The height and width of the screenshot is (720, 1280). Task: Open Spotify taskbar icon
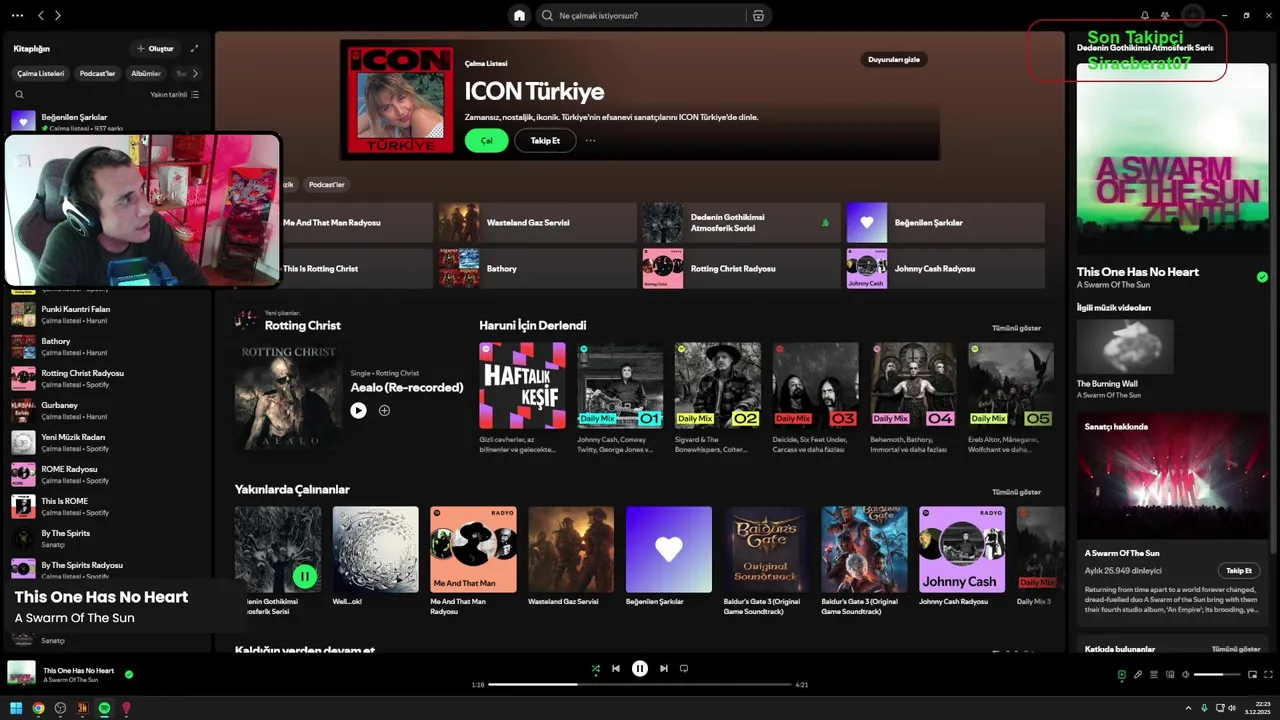[104, 708]
